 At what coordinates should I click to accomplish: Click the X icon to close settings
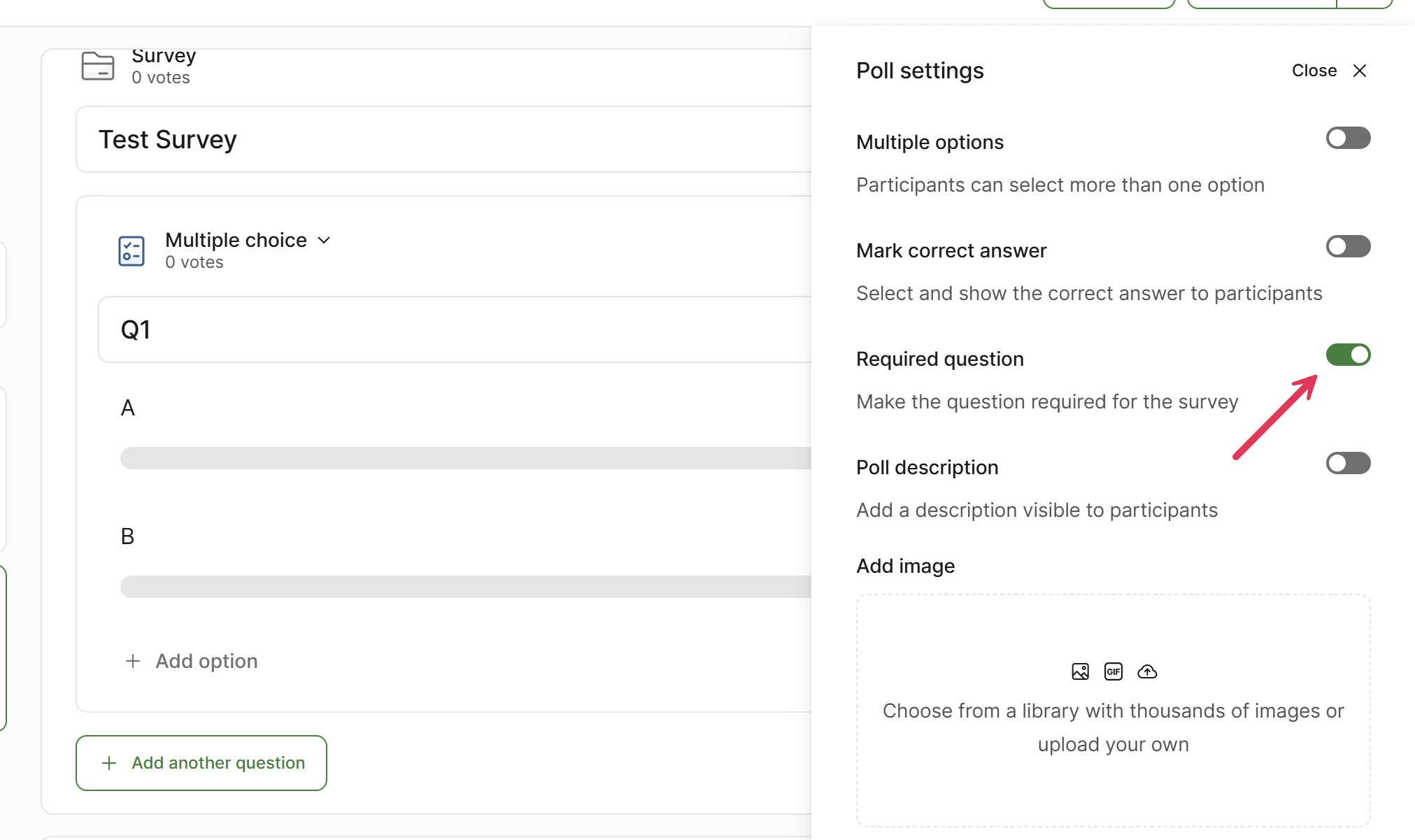point(1359,71)
